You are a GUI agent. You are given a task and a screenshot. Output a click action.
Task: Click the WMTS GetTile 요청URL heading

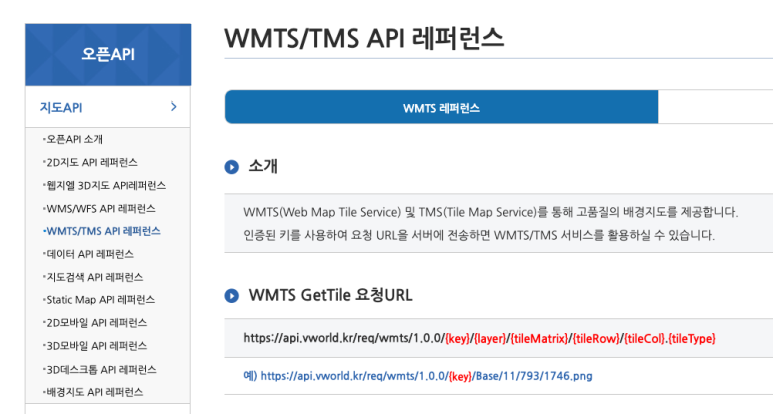[330, 295]
